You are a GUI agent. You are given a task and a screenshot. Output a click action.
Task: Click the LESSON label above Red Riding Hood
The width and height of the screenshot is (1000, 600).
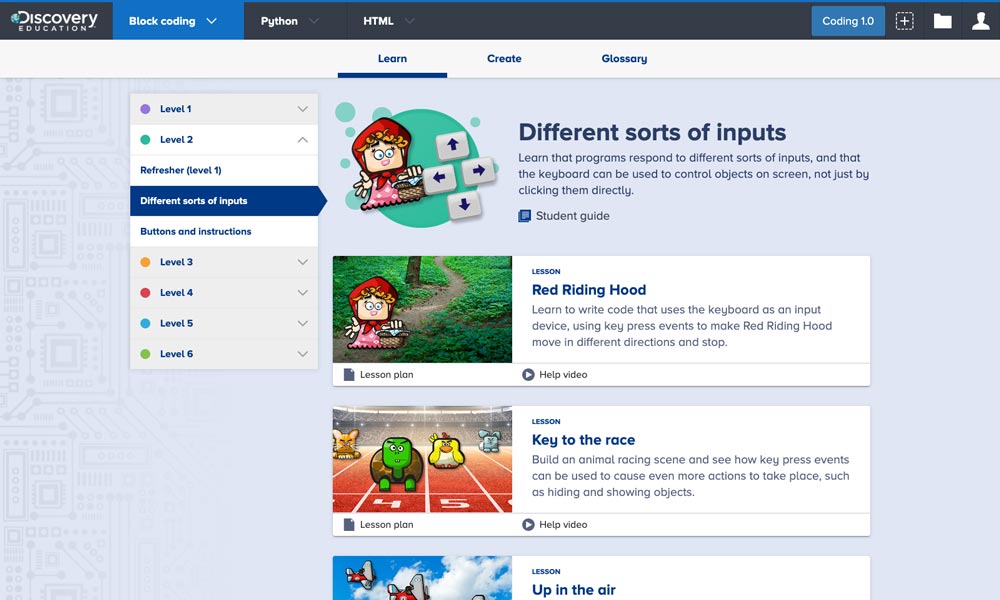point(546,272)
